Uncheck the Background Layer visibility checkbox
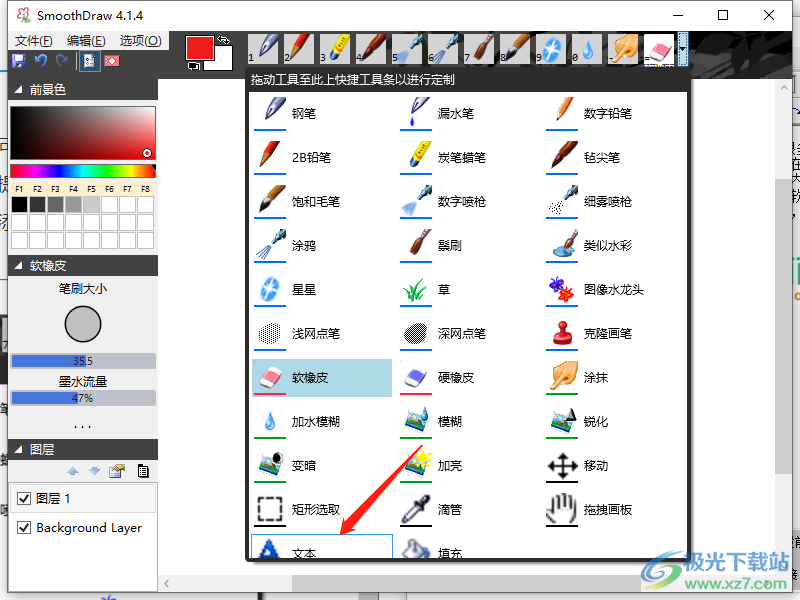This screenshot has width=800, height=600. (x=24, y=527)
